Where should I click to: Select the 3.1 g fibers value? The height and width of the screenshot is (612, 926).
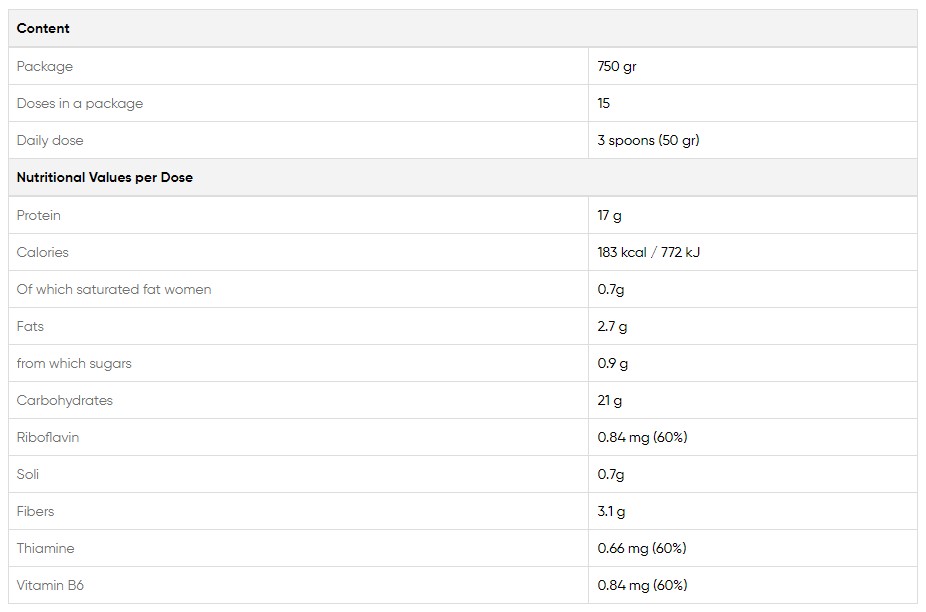[x=612, y=511]
